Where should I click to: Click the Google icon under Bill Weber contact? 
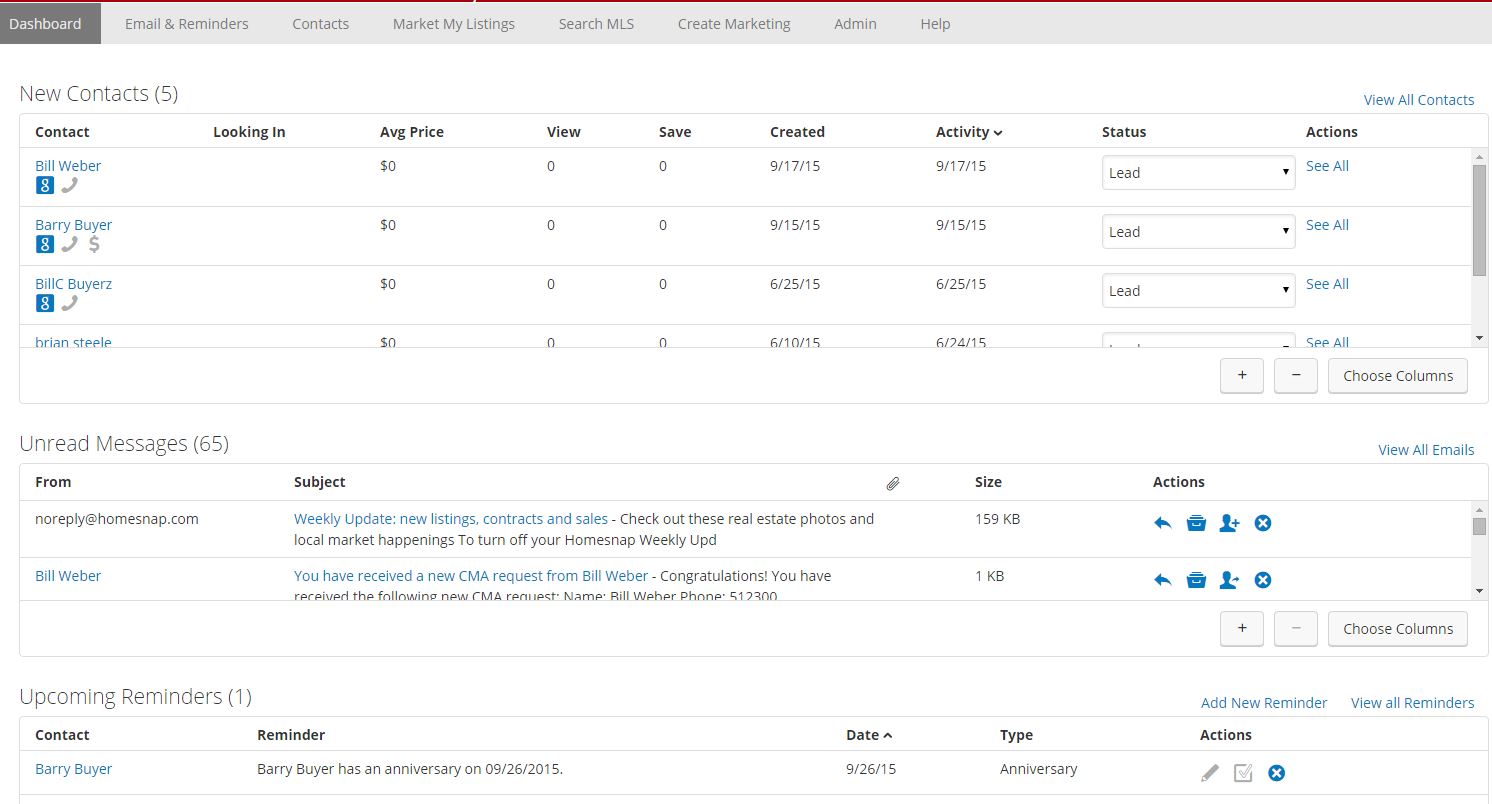click(x=45, y=185)
